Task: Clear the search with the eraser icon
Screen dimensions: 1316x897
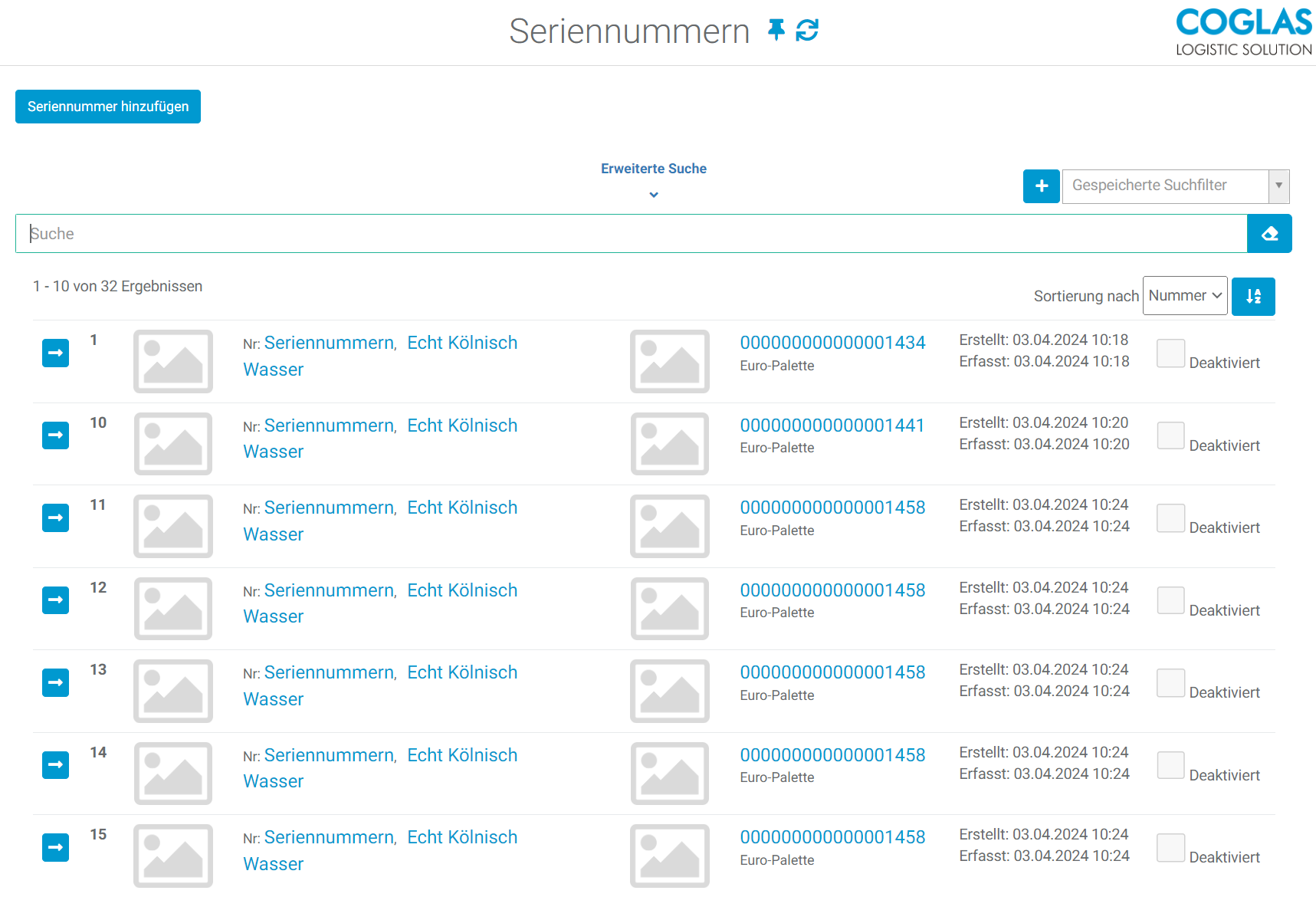Action: tap(1269, 234)
